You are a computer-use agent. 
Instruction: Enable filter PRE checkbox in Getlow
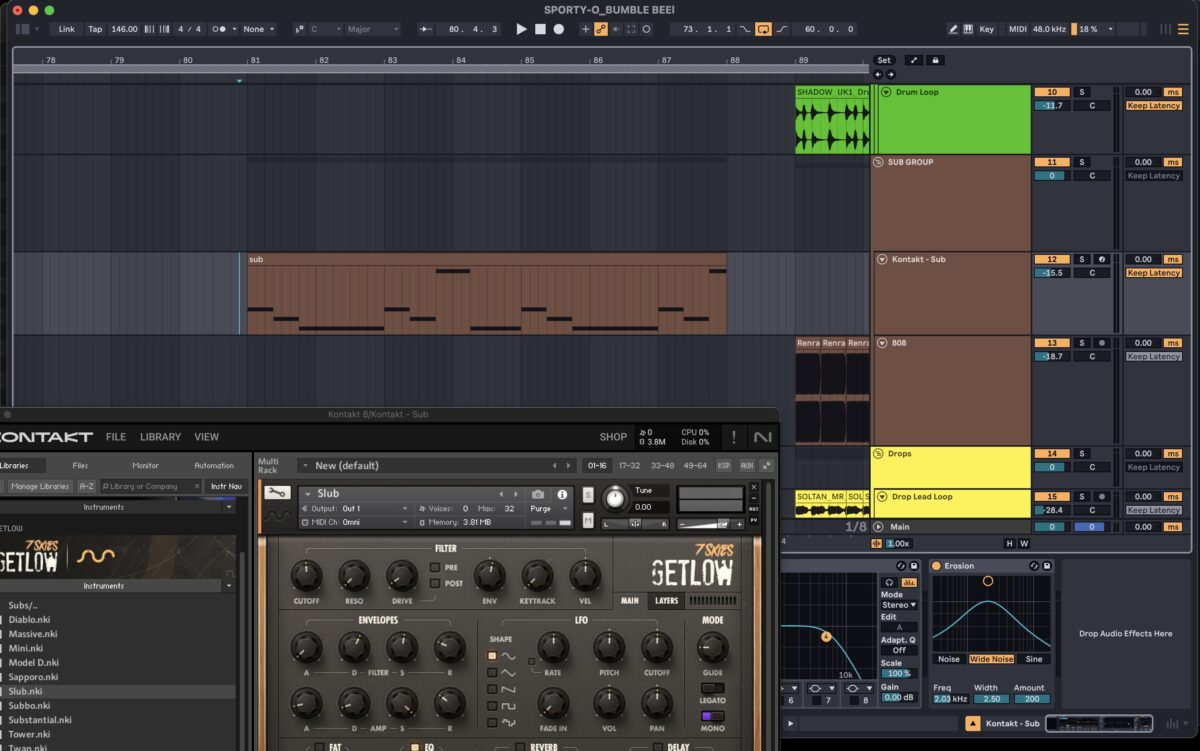pos(434,567)
